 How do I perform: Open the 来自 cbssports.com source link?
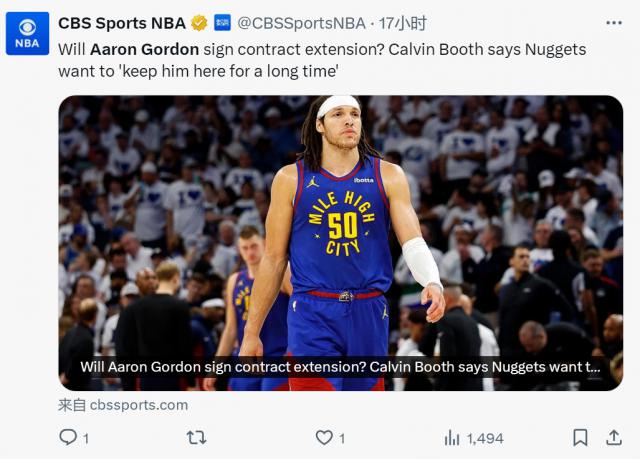click(123, 405)
